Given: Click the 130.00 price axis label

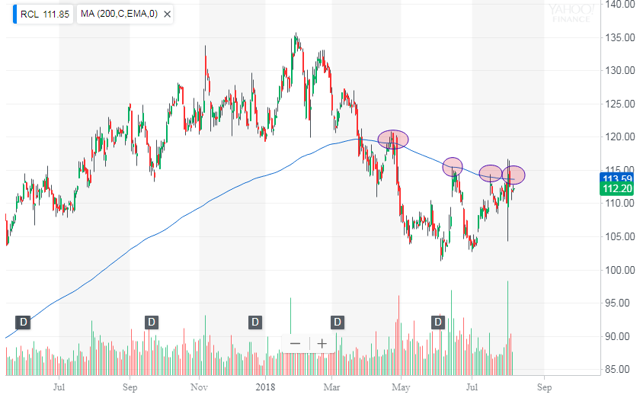Looking at the screenshot, I should tap(620, 71).
